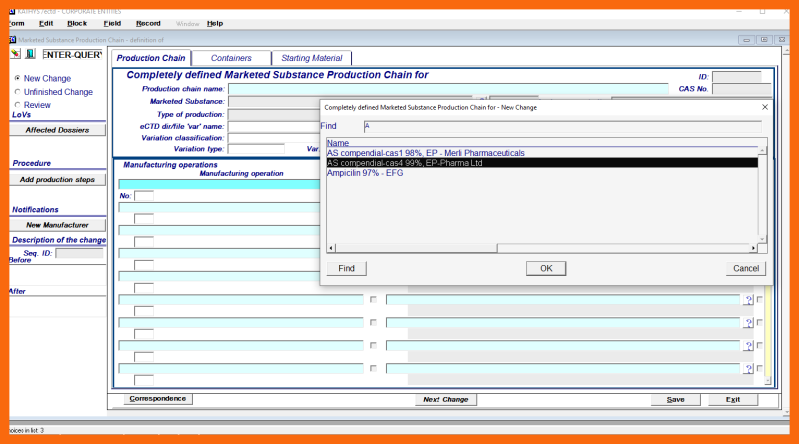The image size is (799, 444).
Task: Click the Name column header in the list
Action: point(338,143)
